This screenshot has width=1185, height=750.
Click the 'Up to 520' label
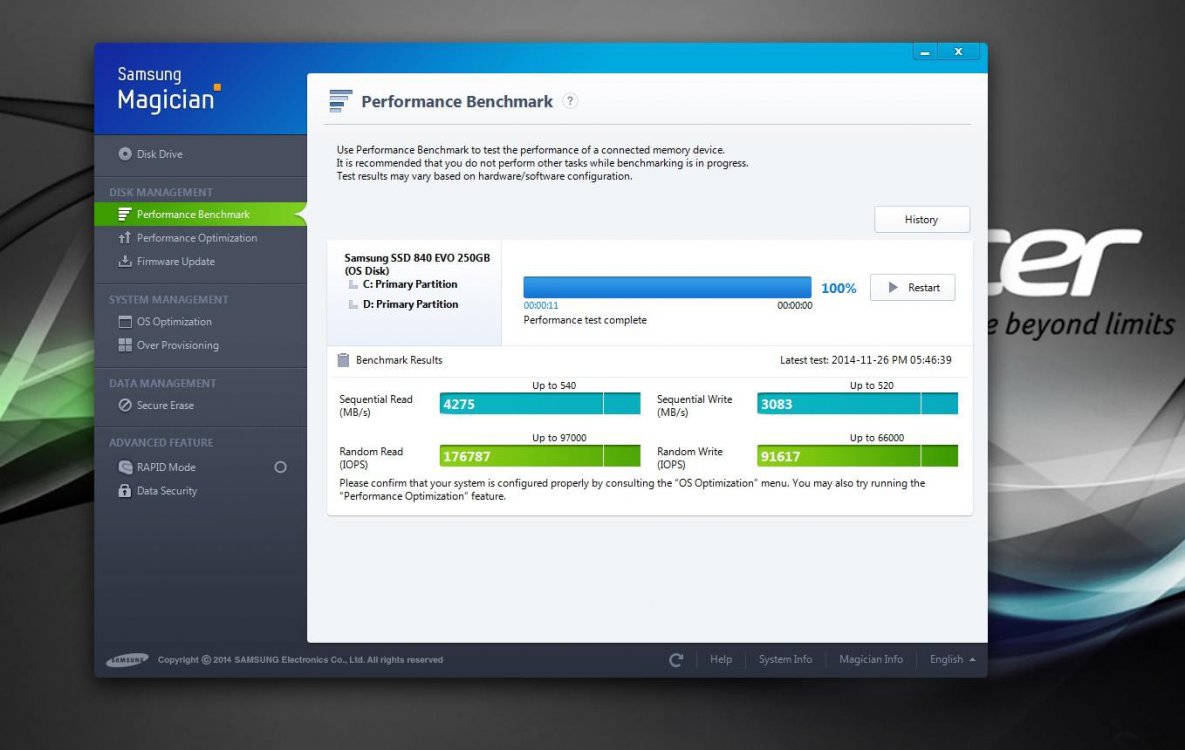coord(871,386)
